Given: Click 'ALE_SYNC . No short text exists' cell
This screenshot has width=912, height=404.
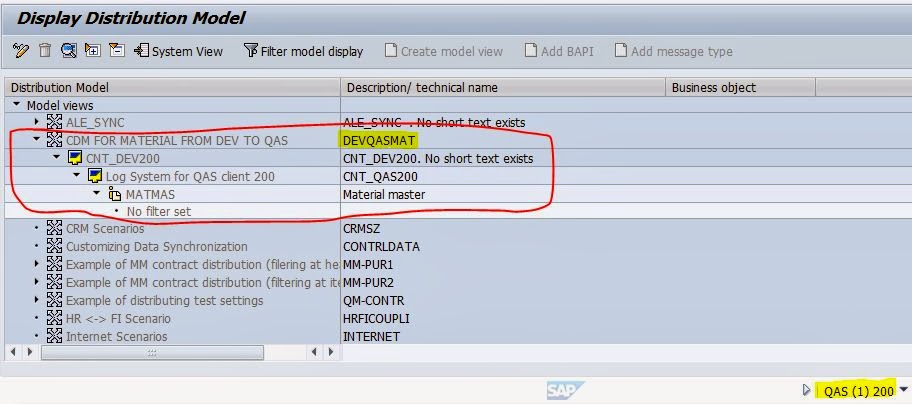Looking at the screenshot, I should click(x=434, y=123).
